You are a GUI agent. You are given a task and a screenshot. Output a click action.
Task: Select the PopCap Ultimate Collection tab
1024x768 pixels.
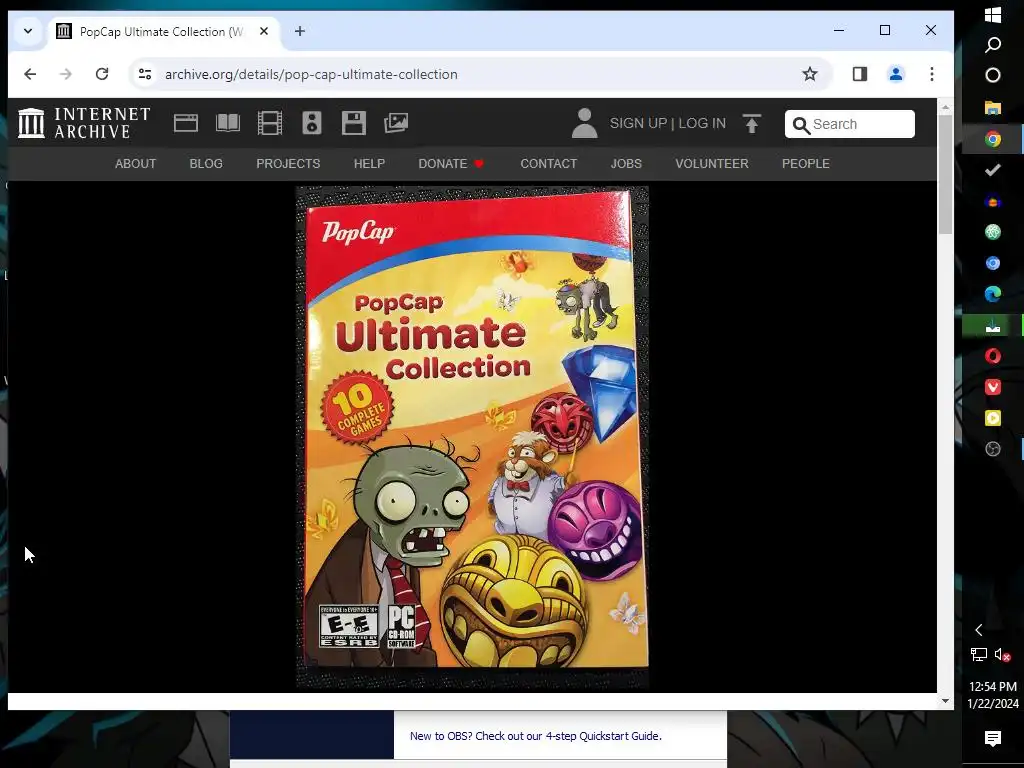pos(163,31)
